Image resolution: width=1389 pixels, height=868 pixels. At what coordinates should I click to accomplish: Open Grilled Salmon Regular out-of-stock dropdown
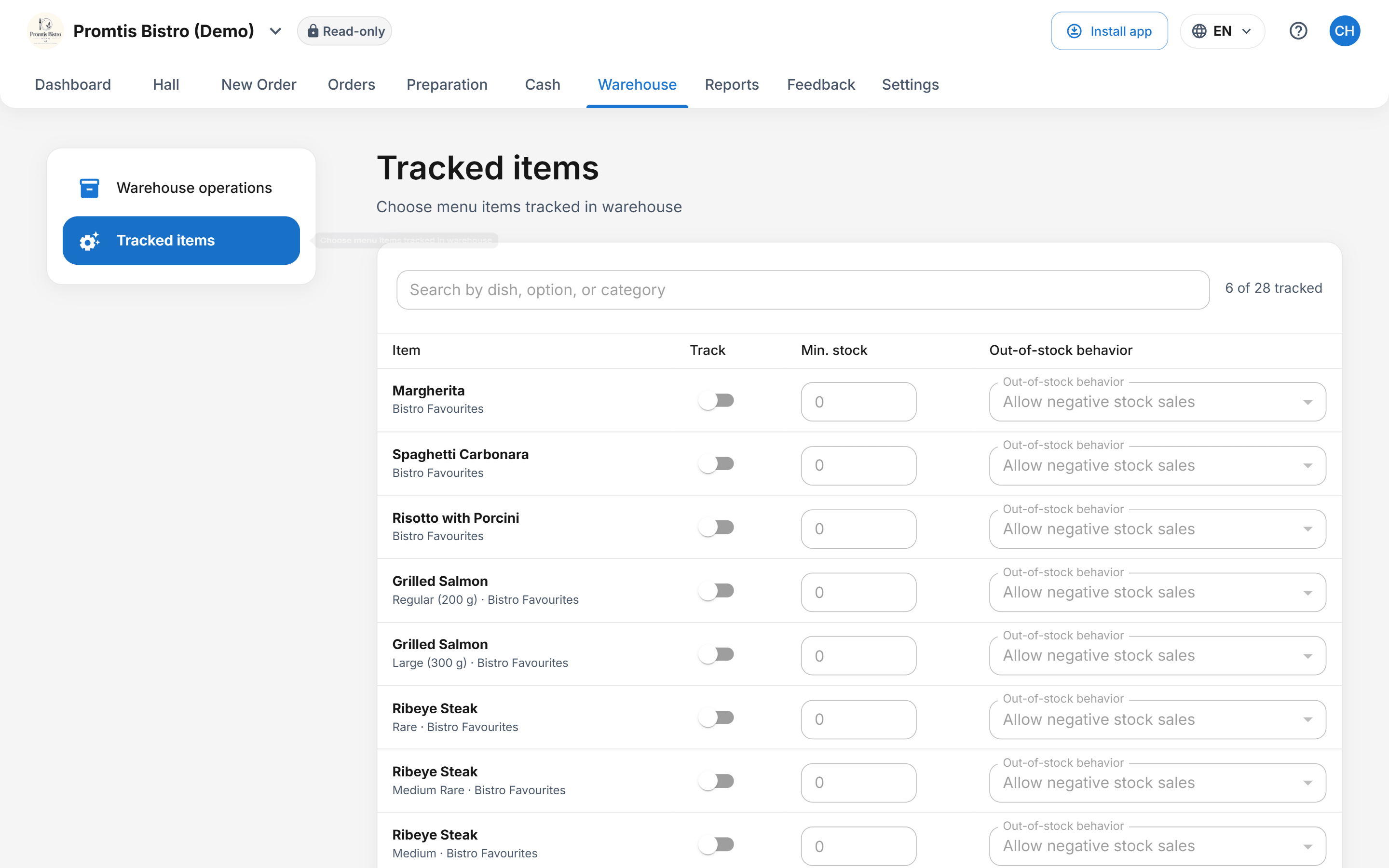tap(1157, 593)
